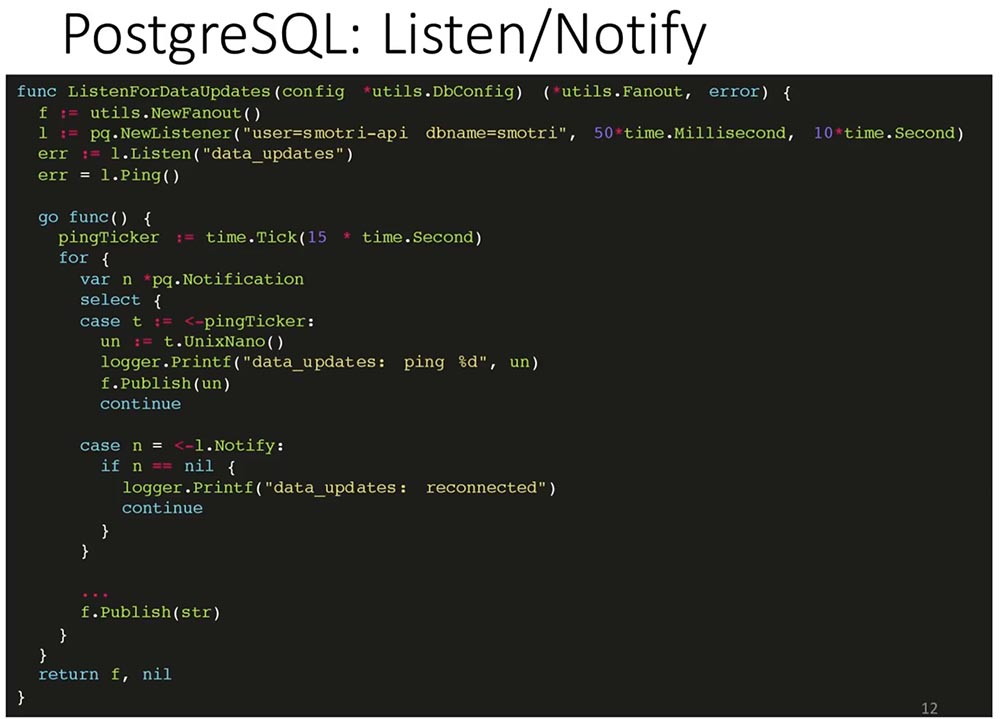Click the 'return f, nil' statement
The height and width of the screenshot is (719, 1000).
(105, 674)
